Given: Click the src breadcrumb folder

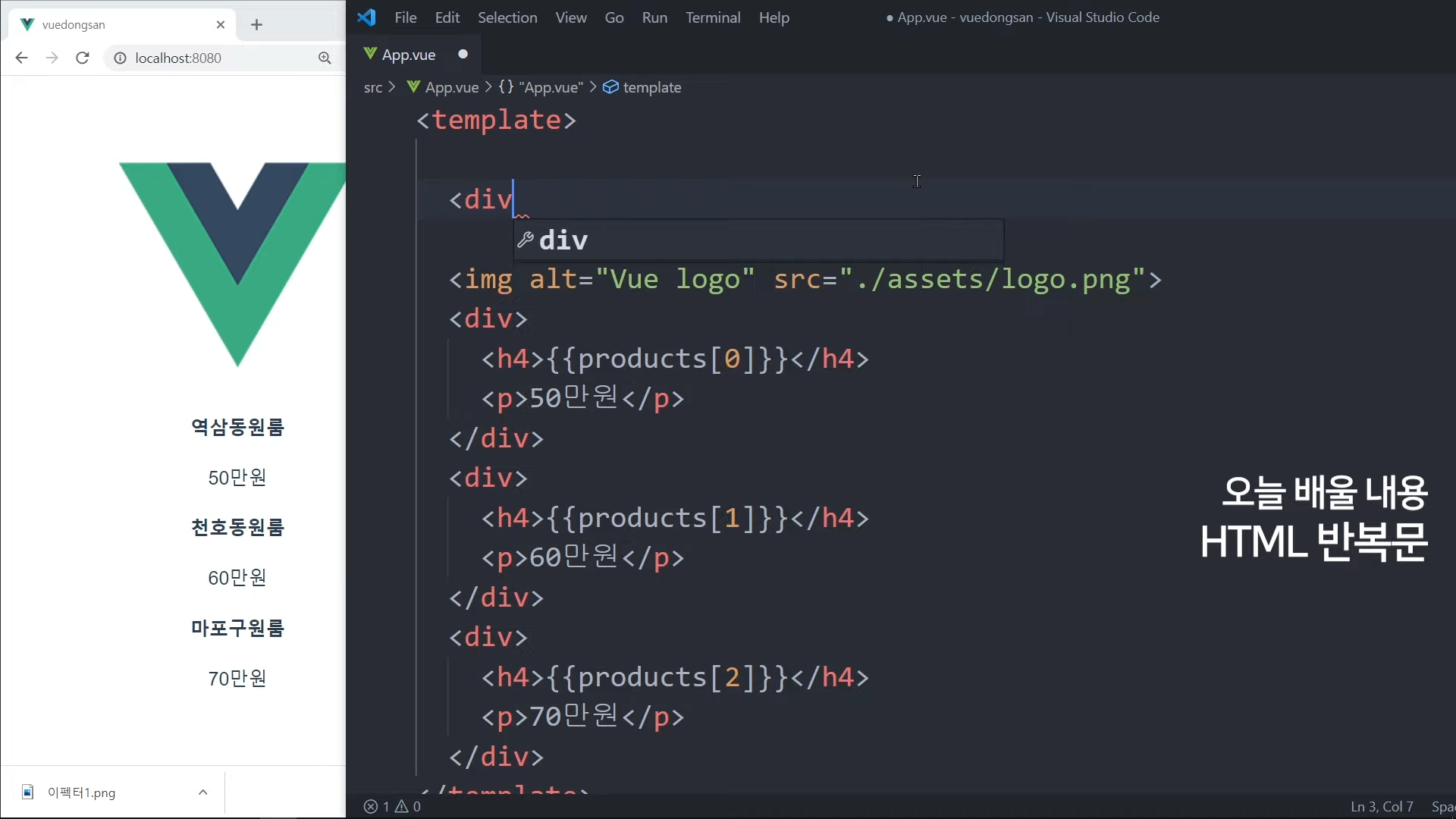Looking at the screenshot, I should 372,87.
